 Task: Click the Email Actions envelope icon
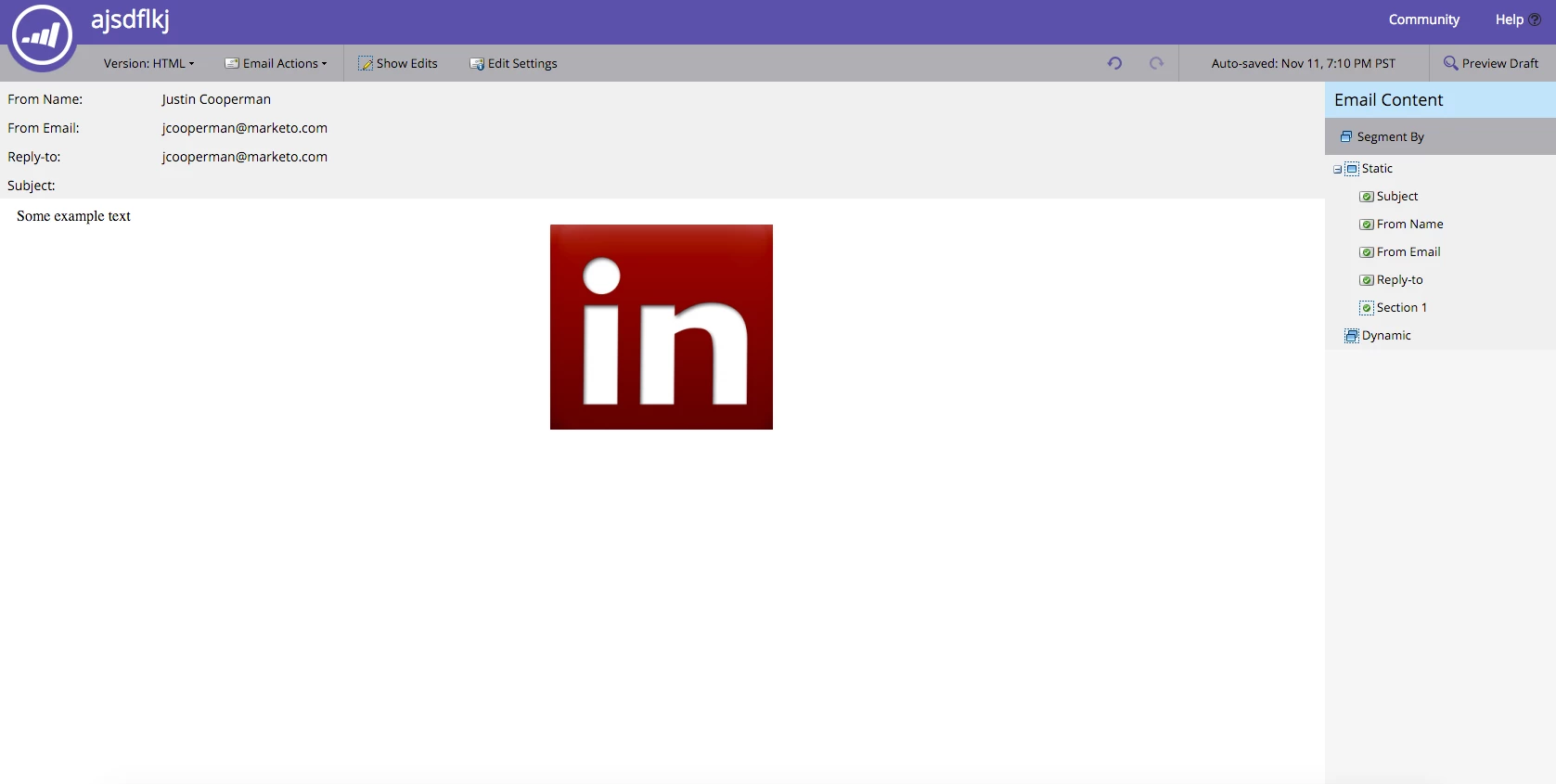point(232,63)
